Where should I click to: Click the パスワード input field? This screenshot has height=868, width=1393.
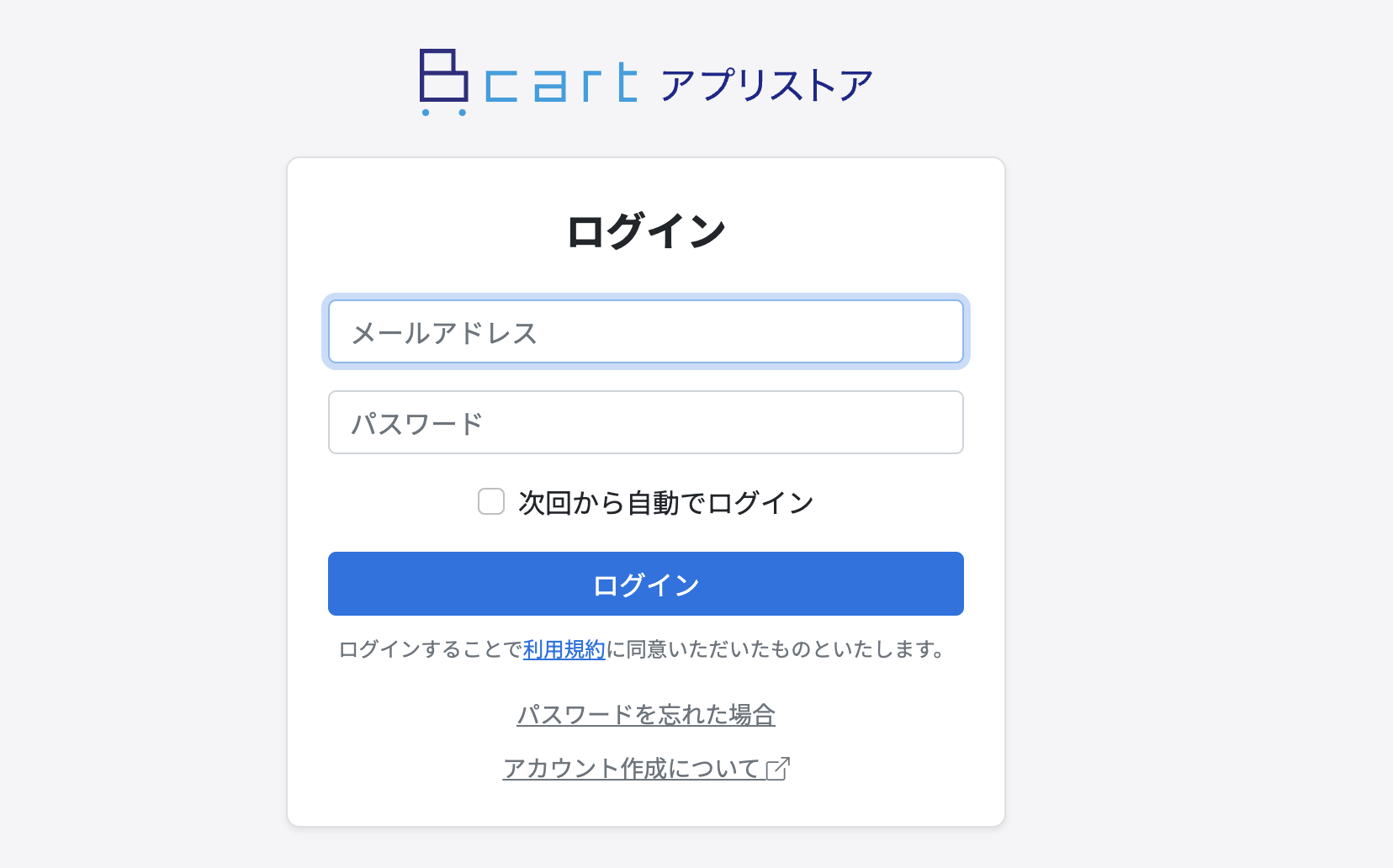645,422
